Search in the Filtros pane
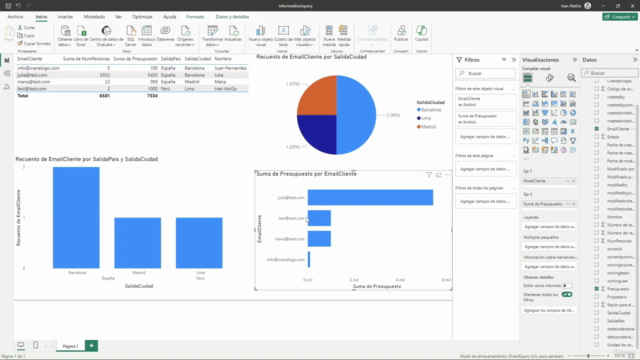The width and height of the screenshot is (640, 360). tap(485, 73)
